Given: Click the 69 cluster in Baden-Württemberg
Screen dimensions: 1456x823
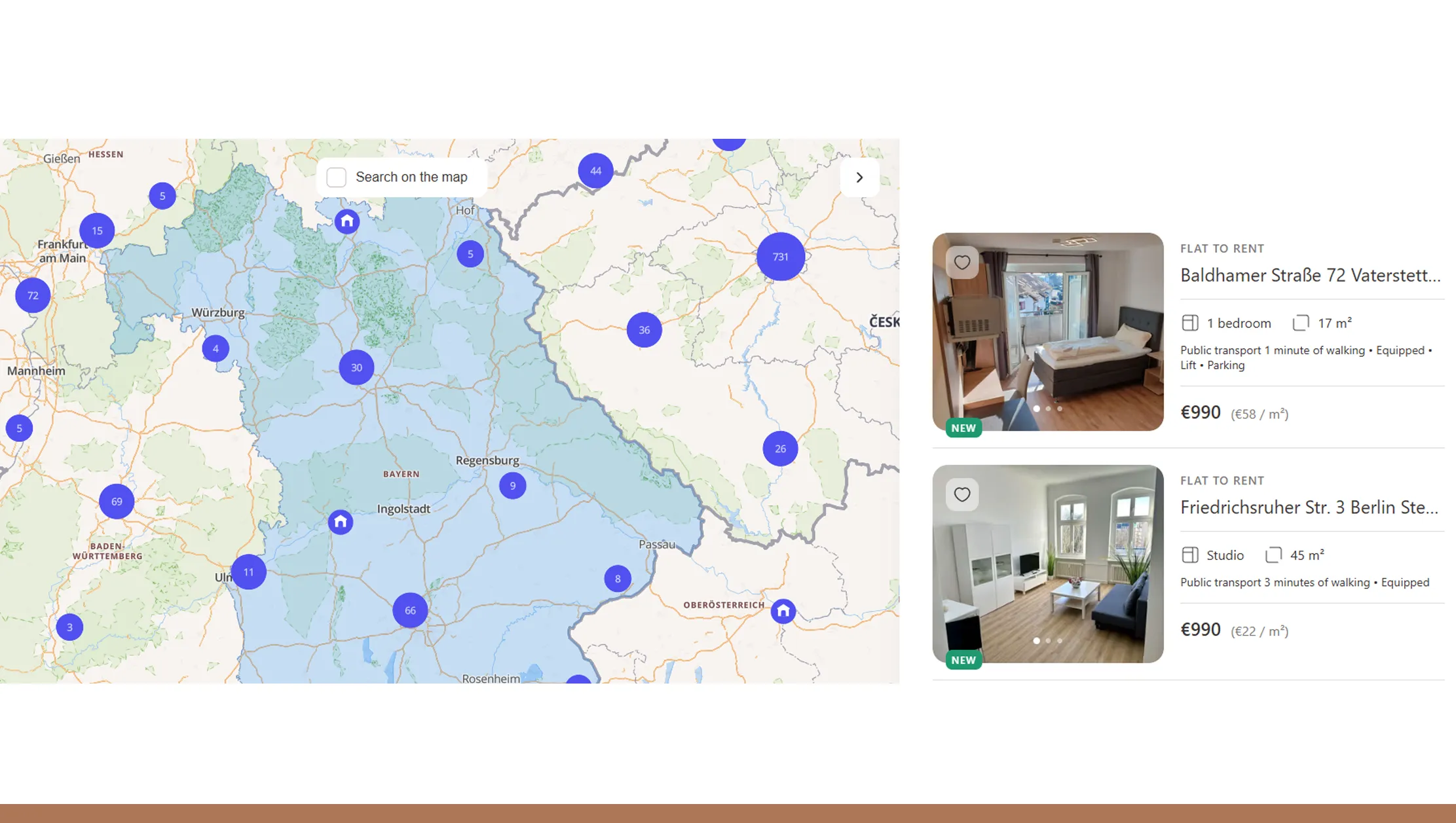Looking at the screenshot, I should pyautogui.click(x=117, y=502).
